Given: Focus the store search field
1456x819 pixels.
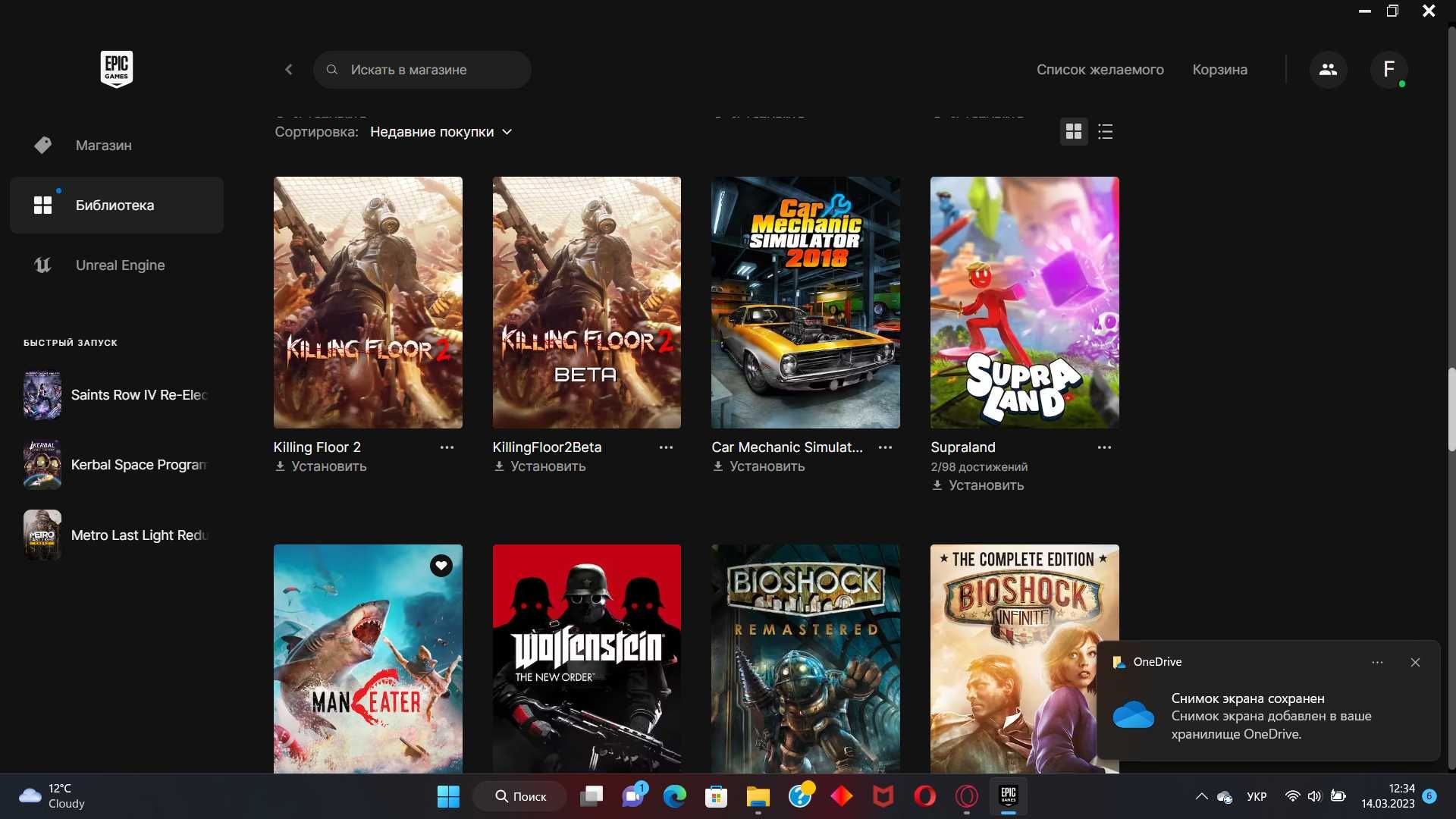Looking at the screenshot, I should [x=422, y=70].
